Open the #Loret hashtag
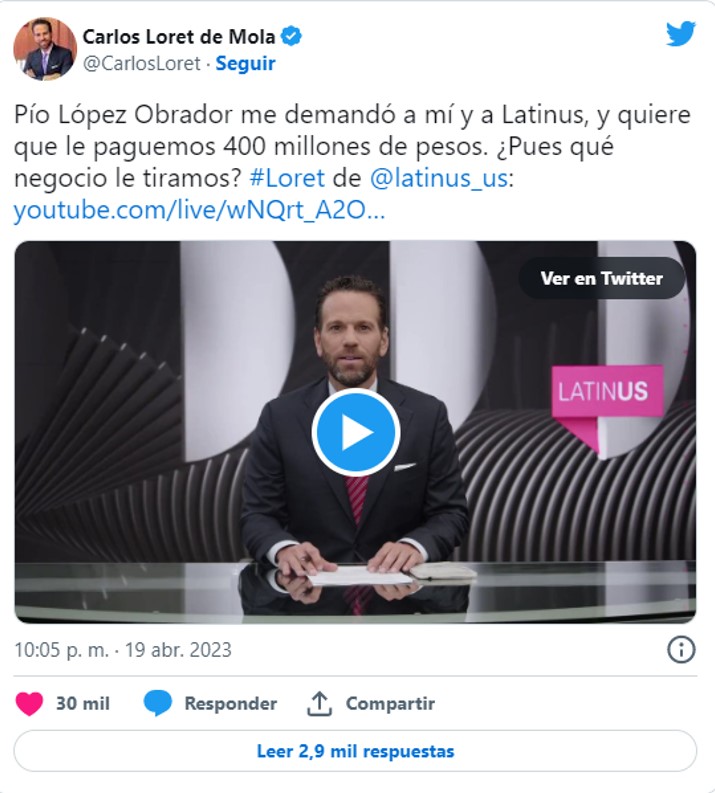This screenshot has width=715, height=793. point(287,178)
